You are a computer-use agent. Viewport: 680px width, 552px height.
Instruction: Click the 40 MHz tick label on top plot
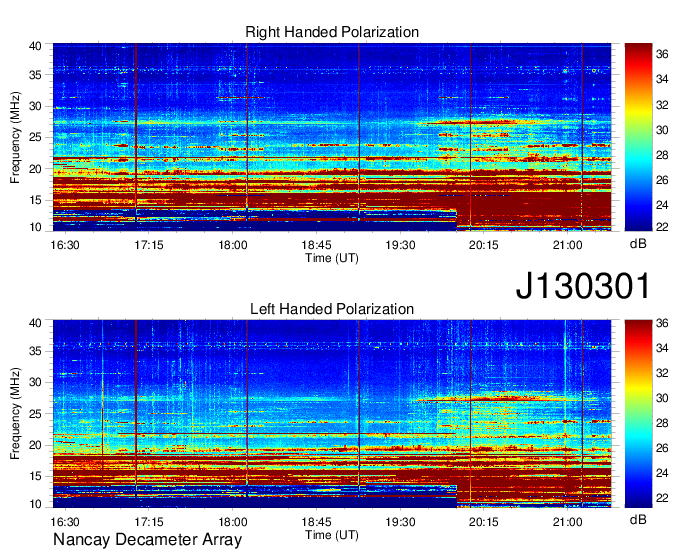point(35,46)
